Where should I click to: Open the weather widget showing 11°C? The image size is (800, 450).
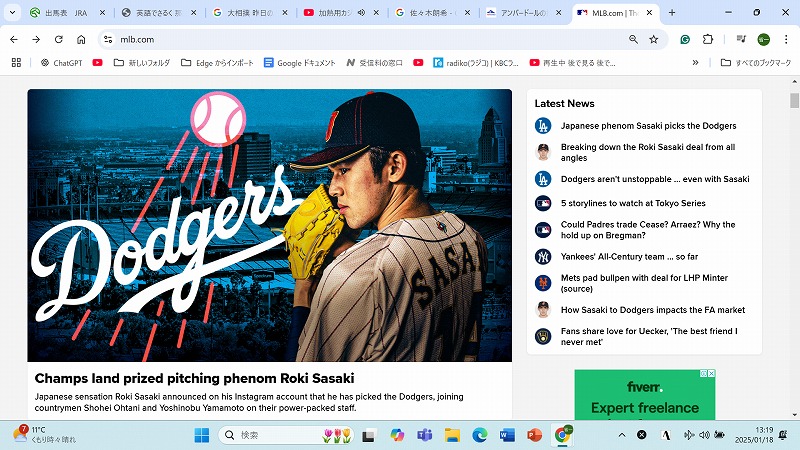click(x=45, y=435)
